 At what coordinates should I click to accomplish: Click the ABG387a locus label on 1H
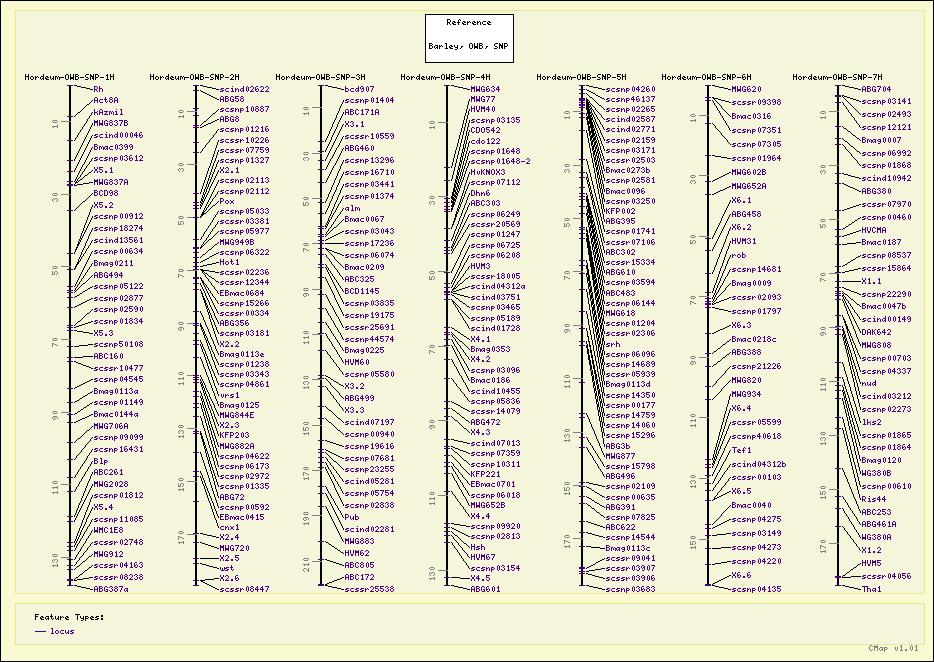pos(111,589)
